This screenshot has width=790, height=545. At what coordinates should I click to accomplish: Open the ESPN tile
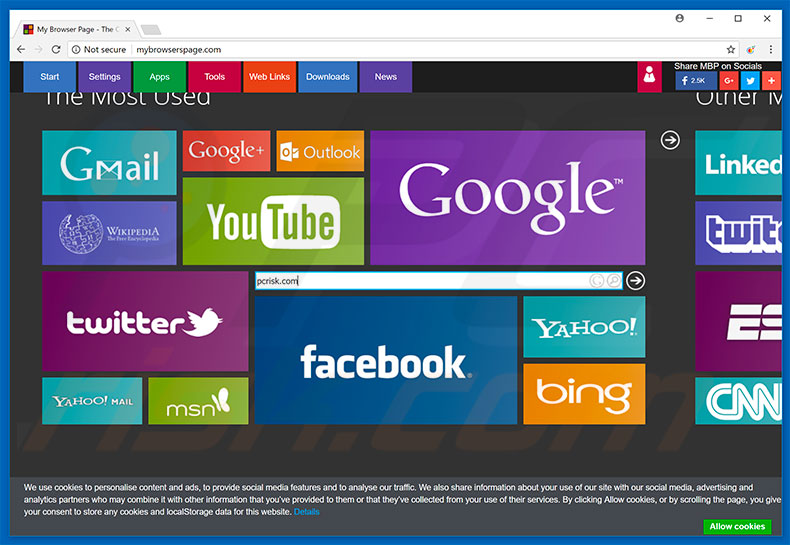[739, 321]
